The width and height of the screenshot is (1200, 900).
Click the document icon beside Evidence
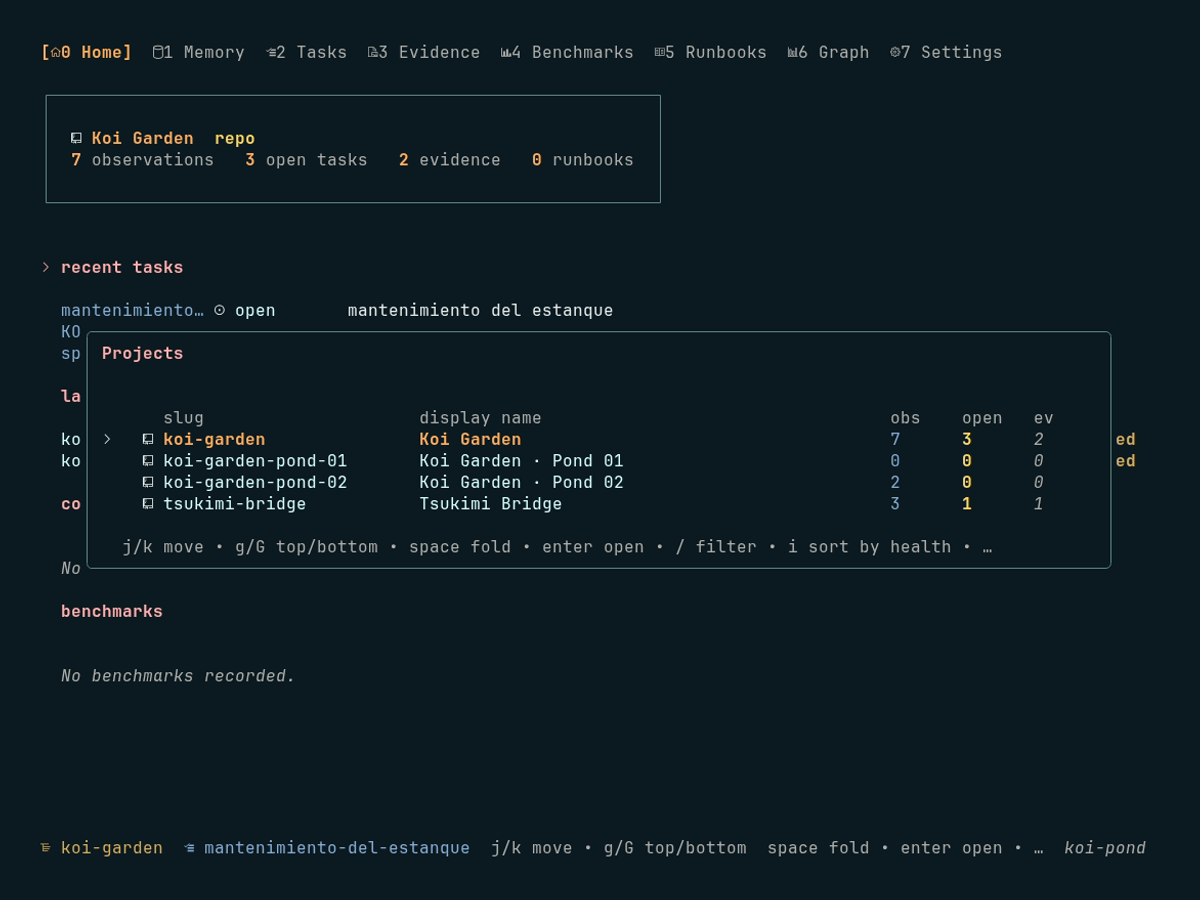[373, 52]
